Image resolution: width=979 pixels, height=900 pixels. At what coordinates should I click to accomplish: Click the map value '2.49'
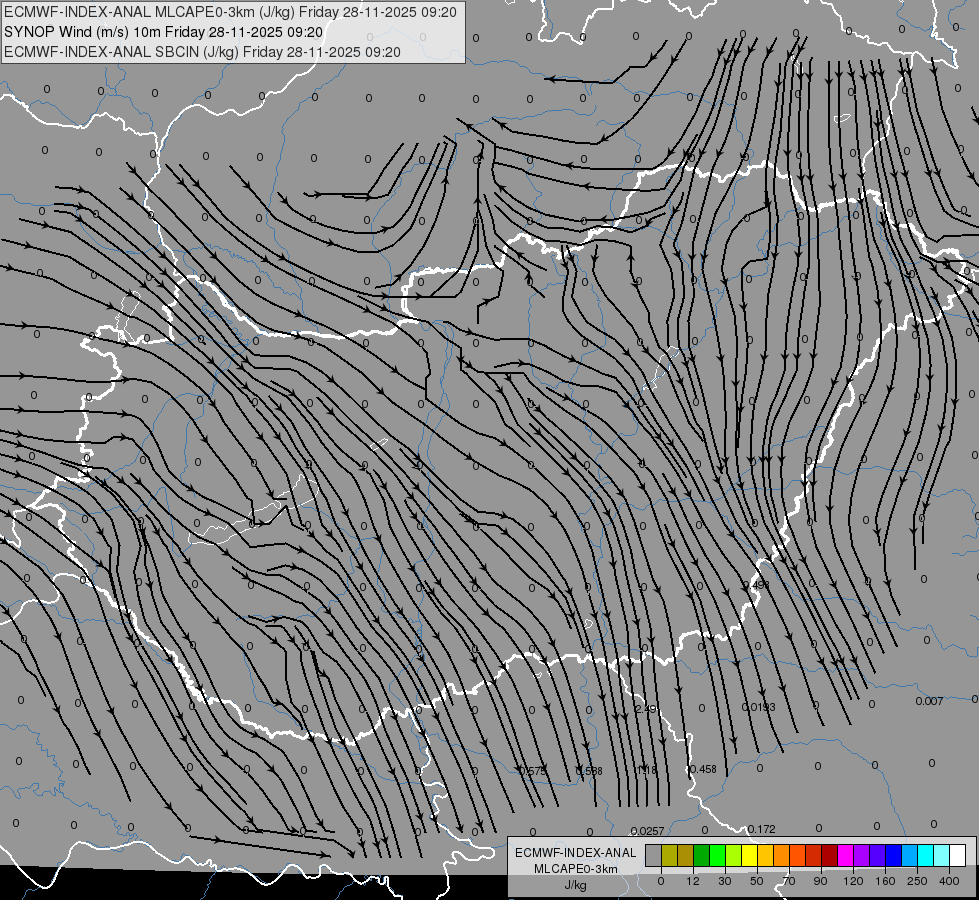[x=646, y=709]
